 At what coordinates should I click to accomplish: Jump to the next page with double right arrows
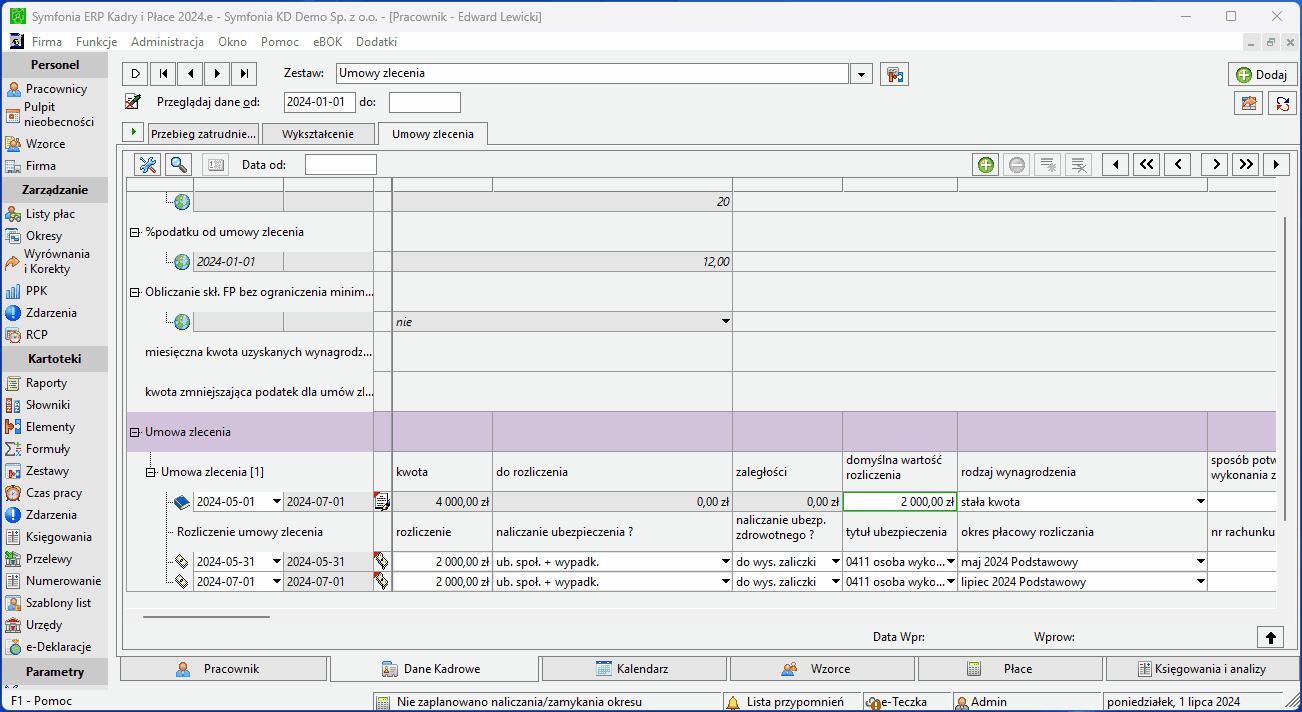pos(1245,165)
